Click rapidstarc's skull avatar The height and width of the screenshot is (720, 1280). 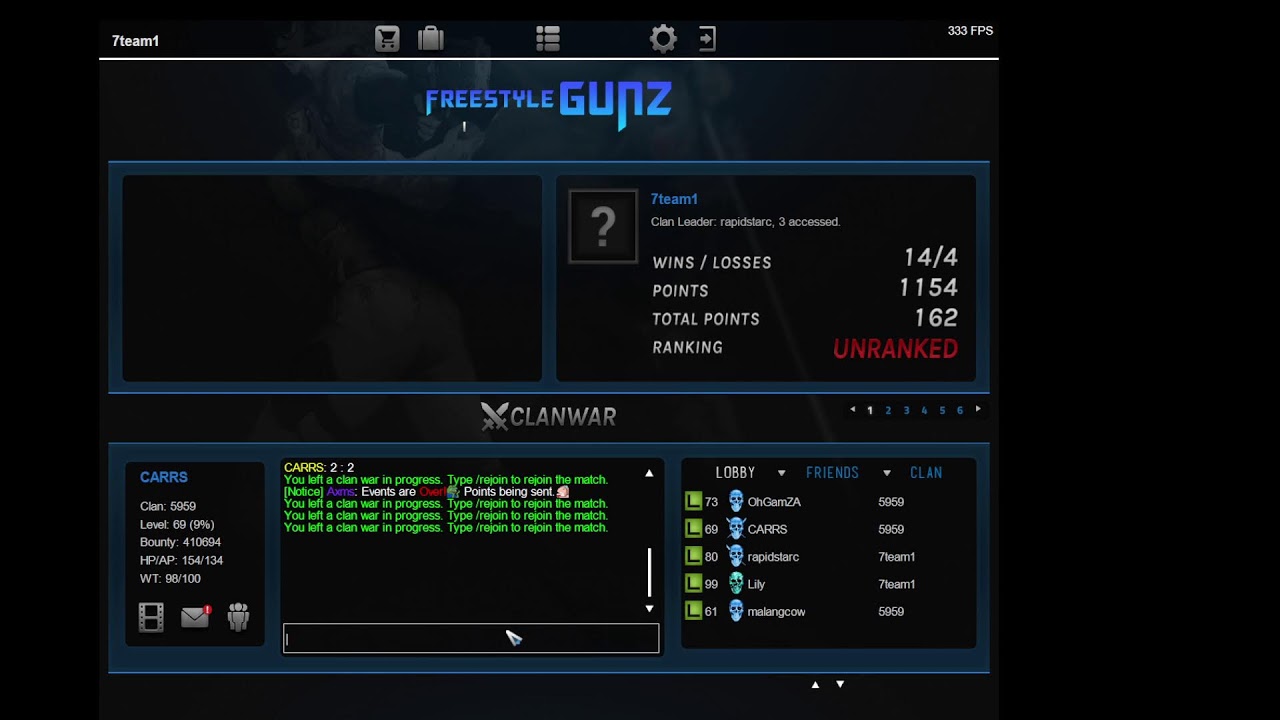[736, 556]
